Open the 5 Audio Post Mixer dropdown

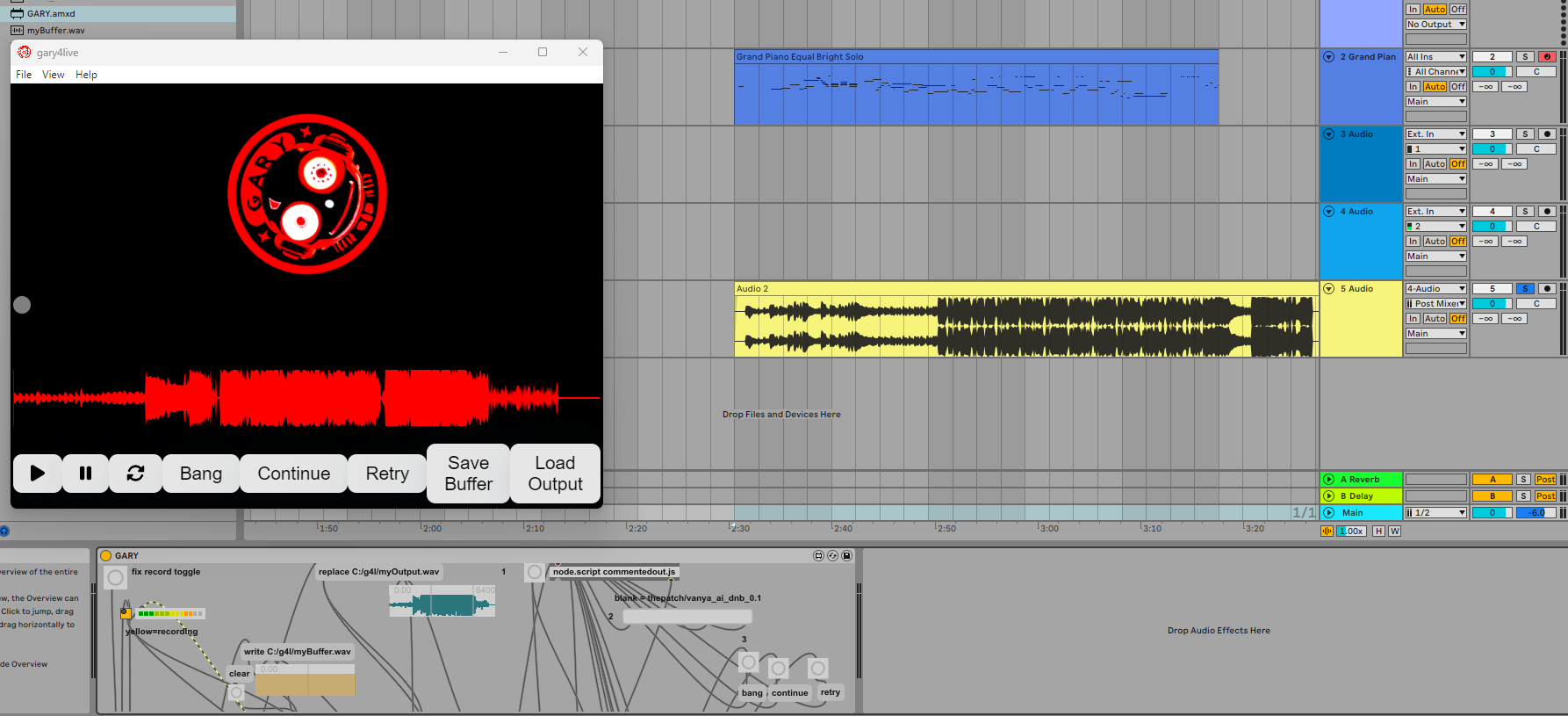(1435, 304)
